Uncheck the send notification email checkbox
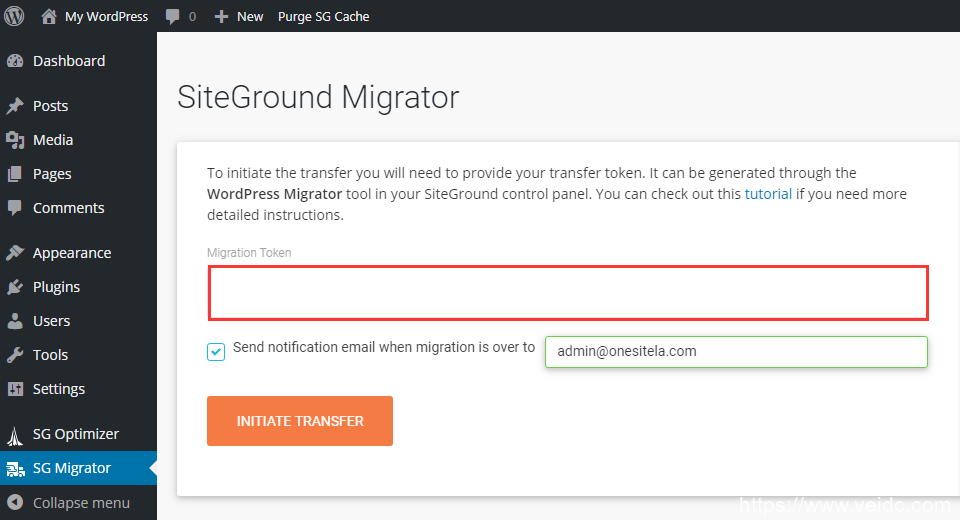The width and height of the screenshot is (960, 520). (x=216, y=351)
